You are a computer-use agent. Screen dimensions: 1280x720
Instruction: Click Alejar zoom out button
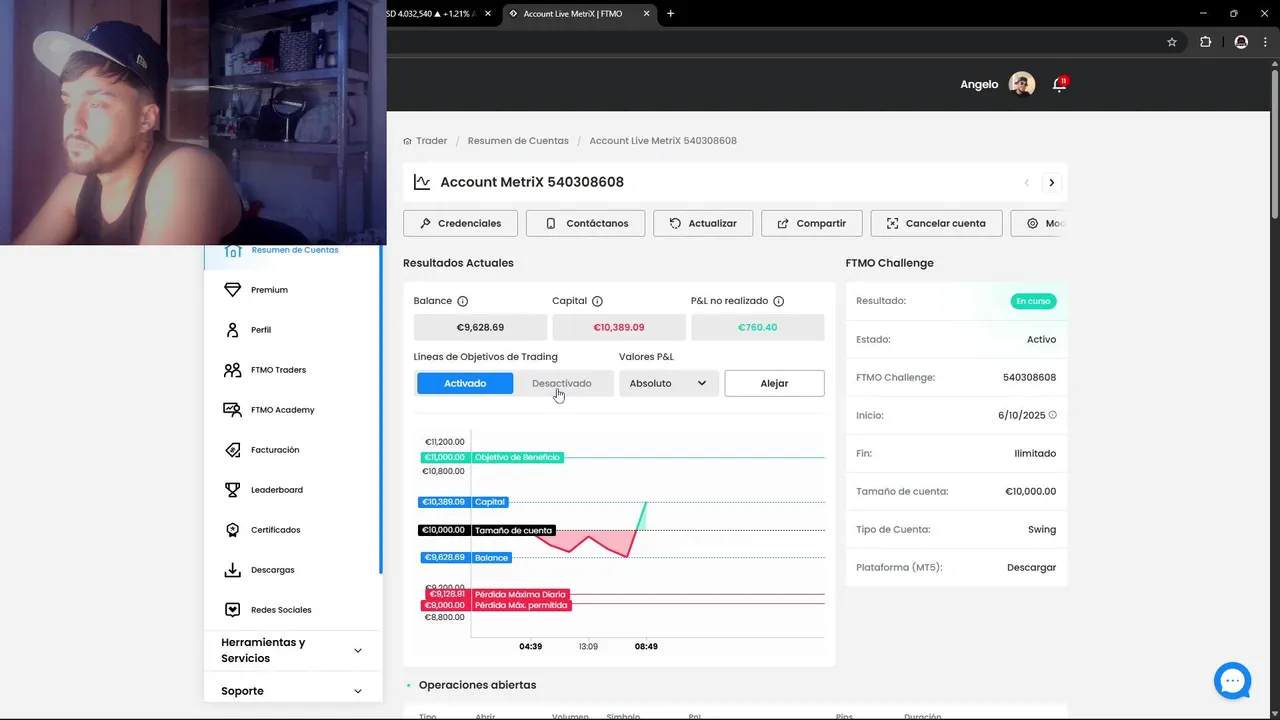coord(774,383)
